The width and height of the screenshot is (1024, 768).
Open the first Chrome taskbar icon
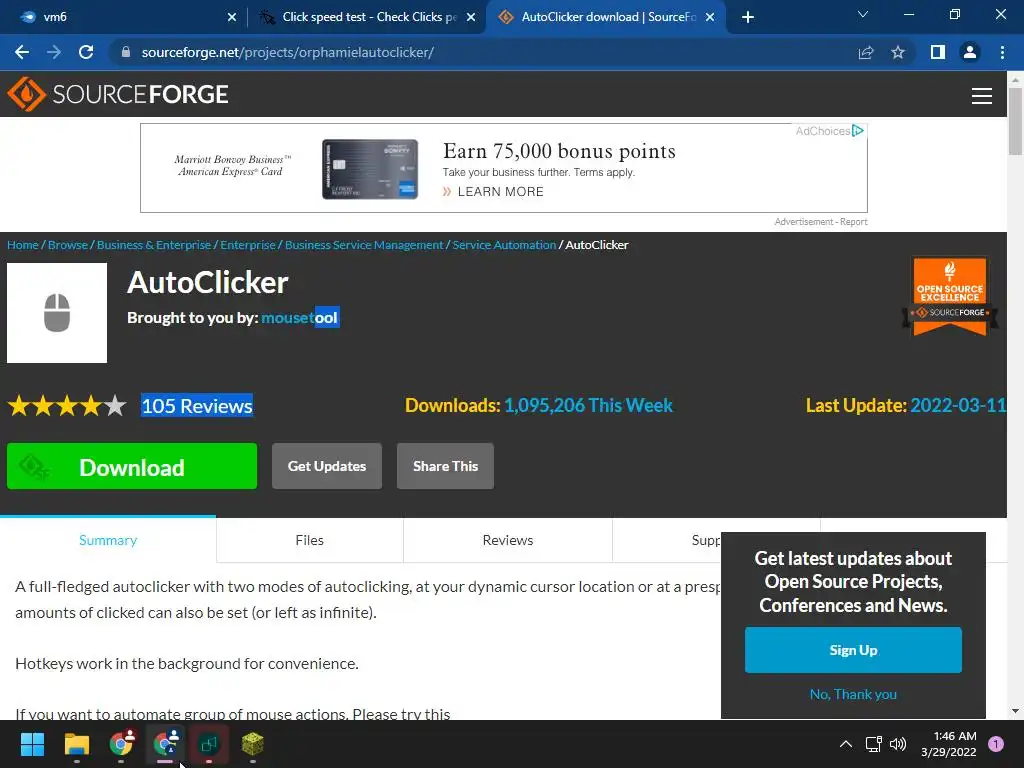(x=121, y=744)
